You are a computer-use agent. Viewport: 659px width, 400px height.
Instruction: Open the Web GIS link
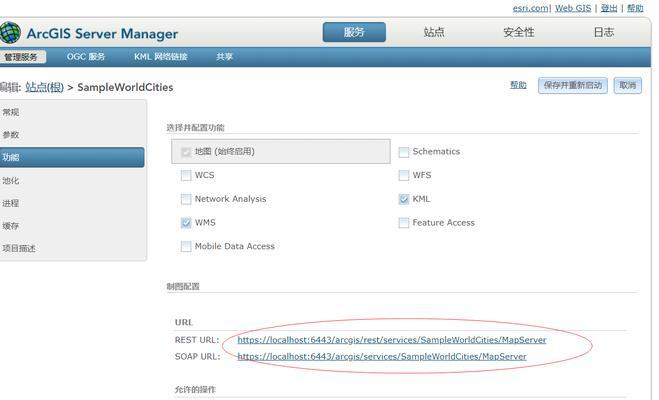(573, 8)
